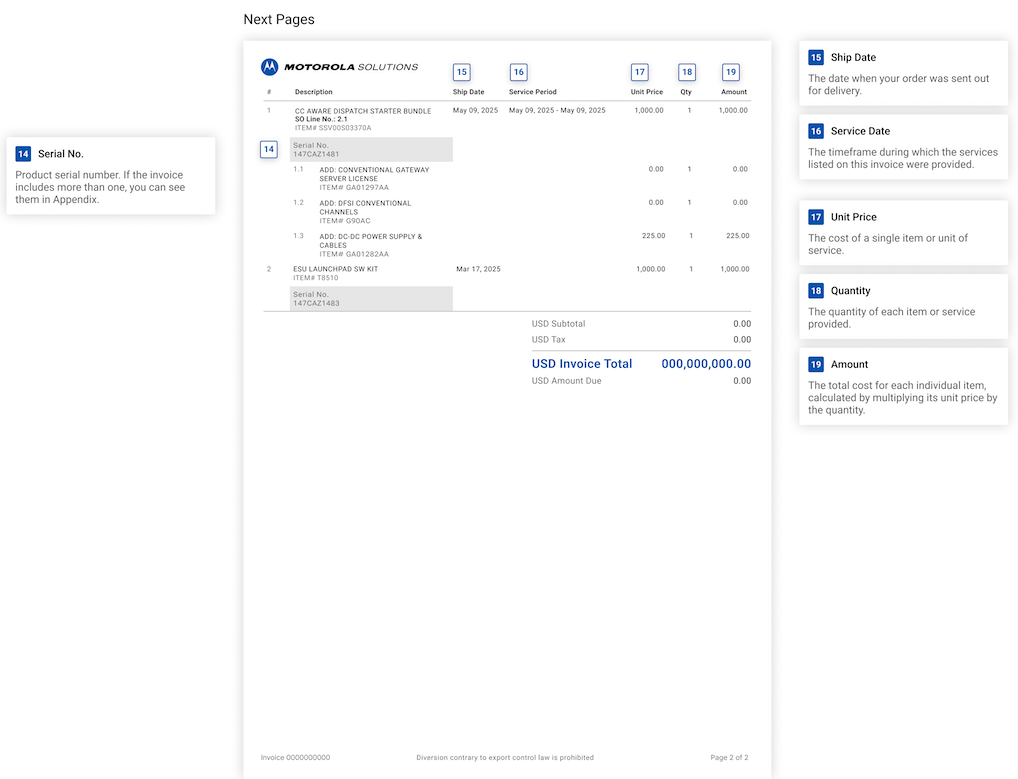The height and width of the screenshot is (779, 1018).
Task: Select ADD: DFSI CONVENTIONAL CHANNELS line
Action: tap(365, 208)
